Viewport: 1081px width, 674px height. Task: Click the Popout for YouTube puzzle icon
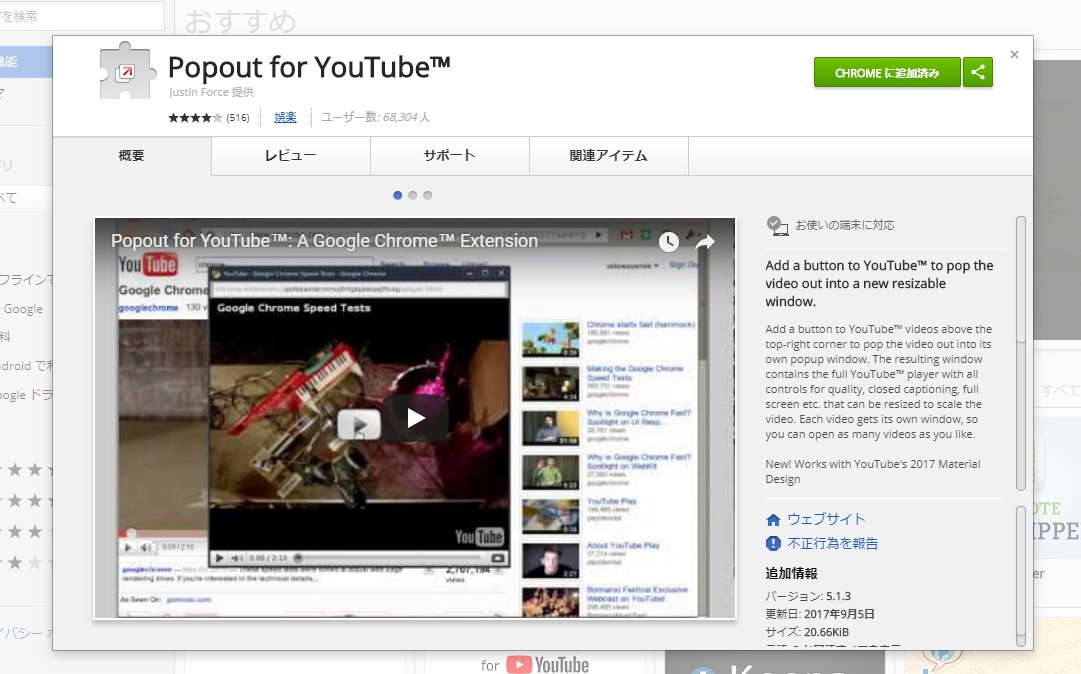[x=125, y=71]
